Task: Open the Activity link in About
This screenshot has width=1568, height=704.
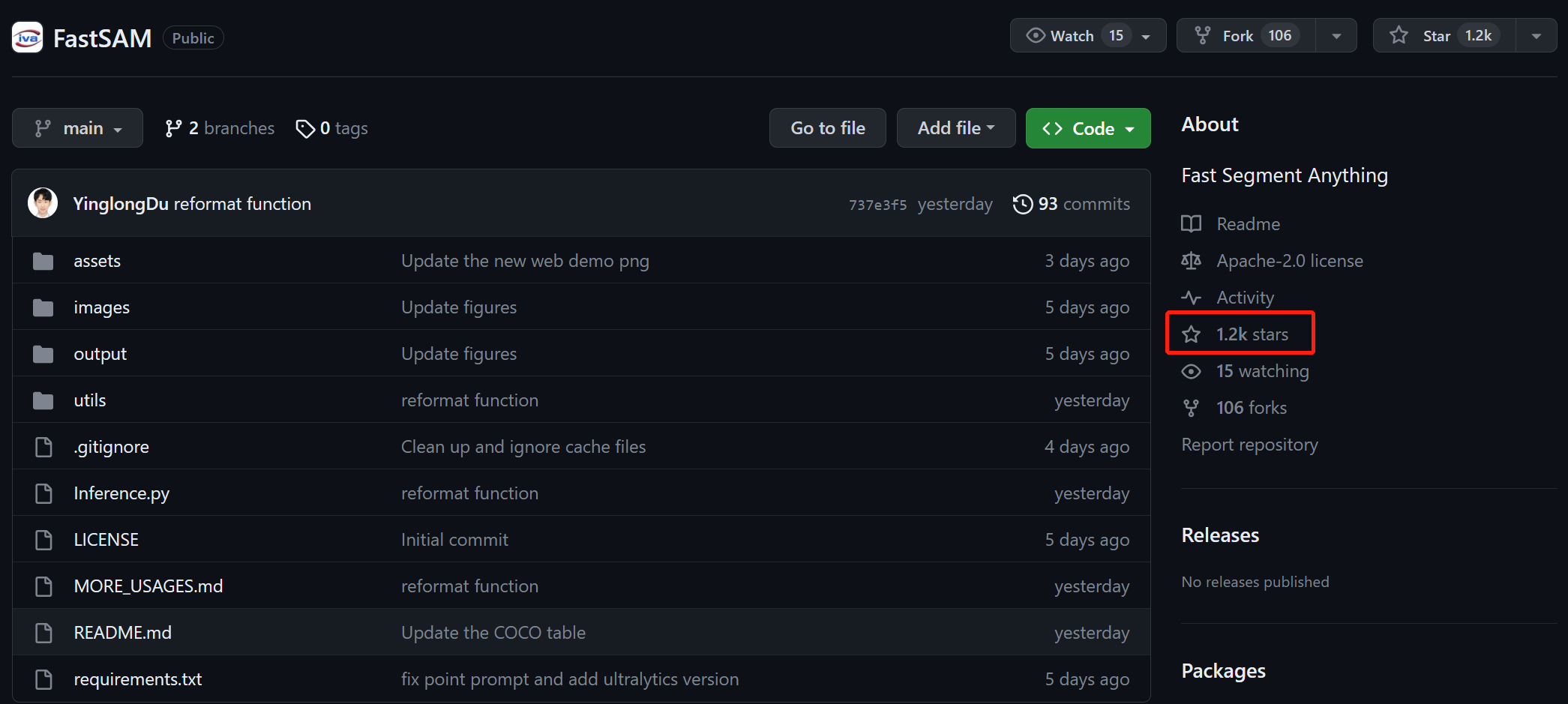Action: pyautogui.click(x=1245, y=298)
